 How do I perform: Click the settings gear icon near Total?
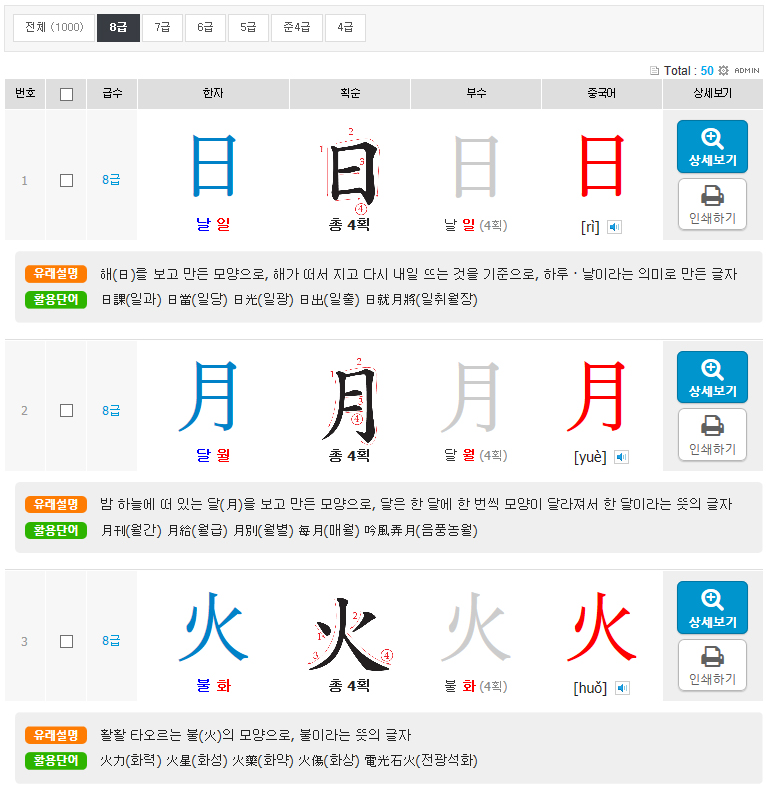[x=723, y=70]
